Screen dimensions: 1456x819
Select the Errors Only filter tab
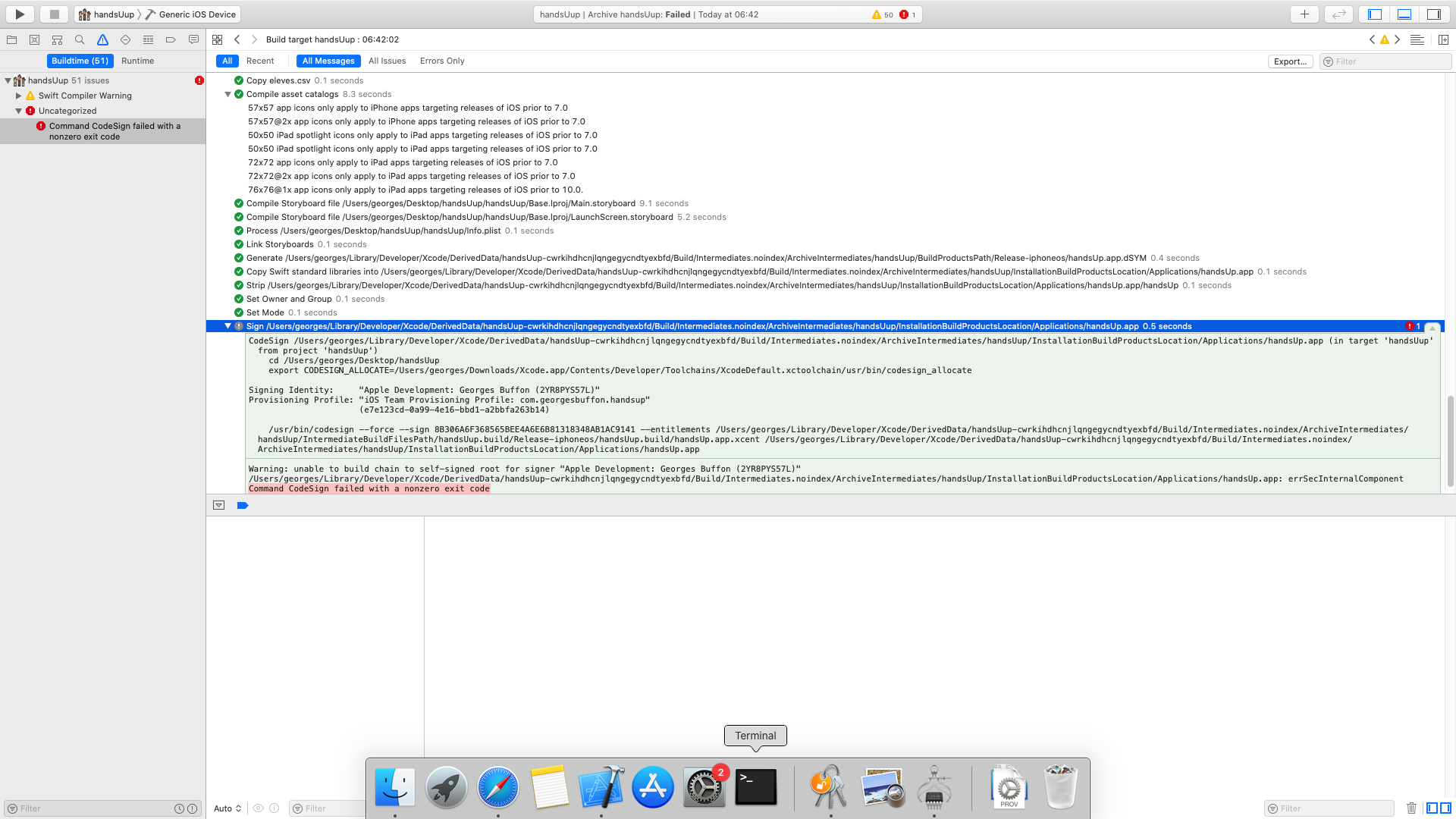pyautogui.click(x=442, y=61)
